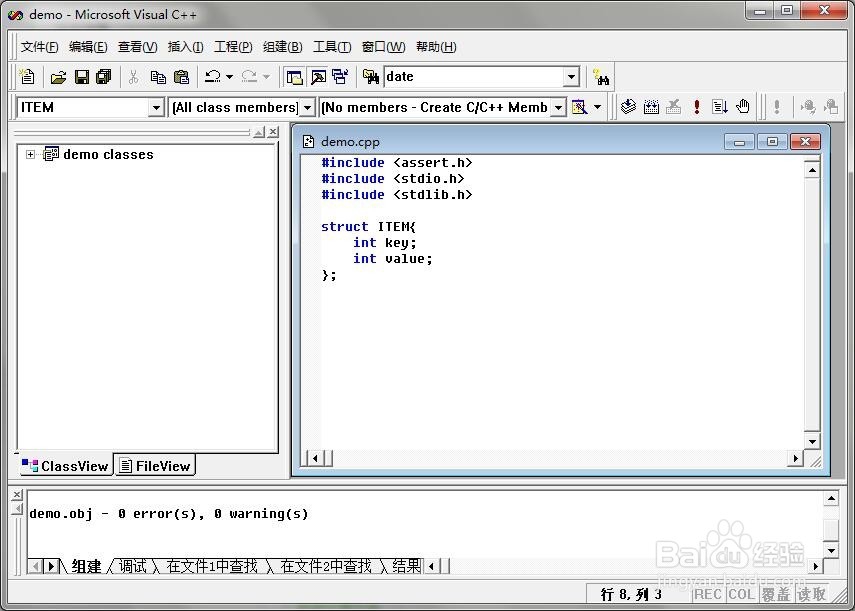
Task: Click the demo.obj 0 error(s) output line
Action: pos(168,513)
